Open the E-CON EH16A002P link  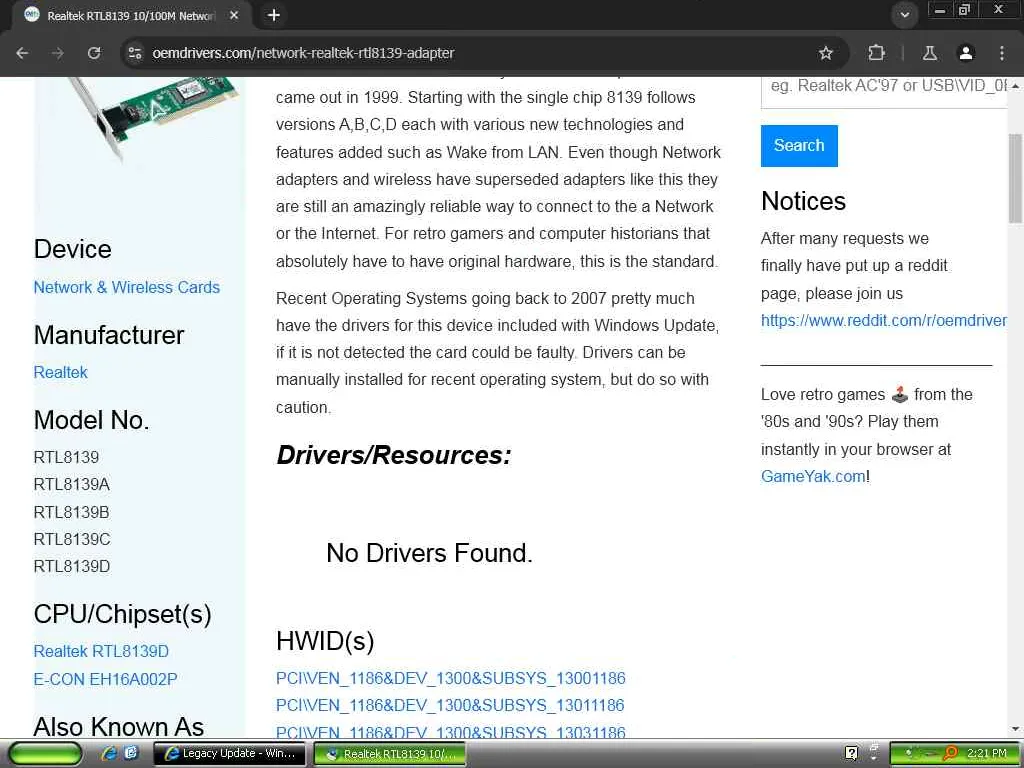pos(105,679)
